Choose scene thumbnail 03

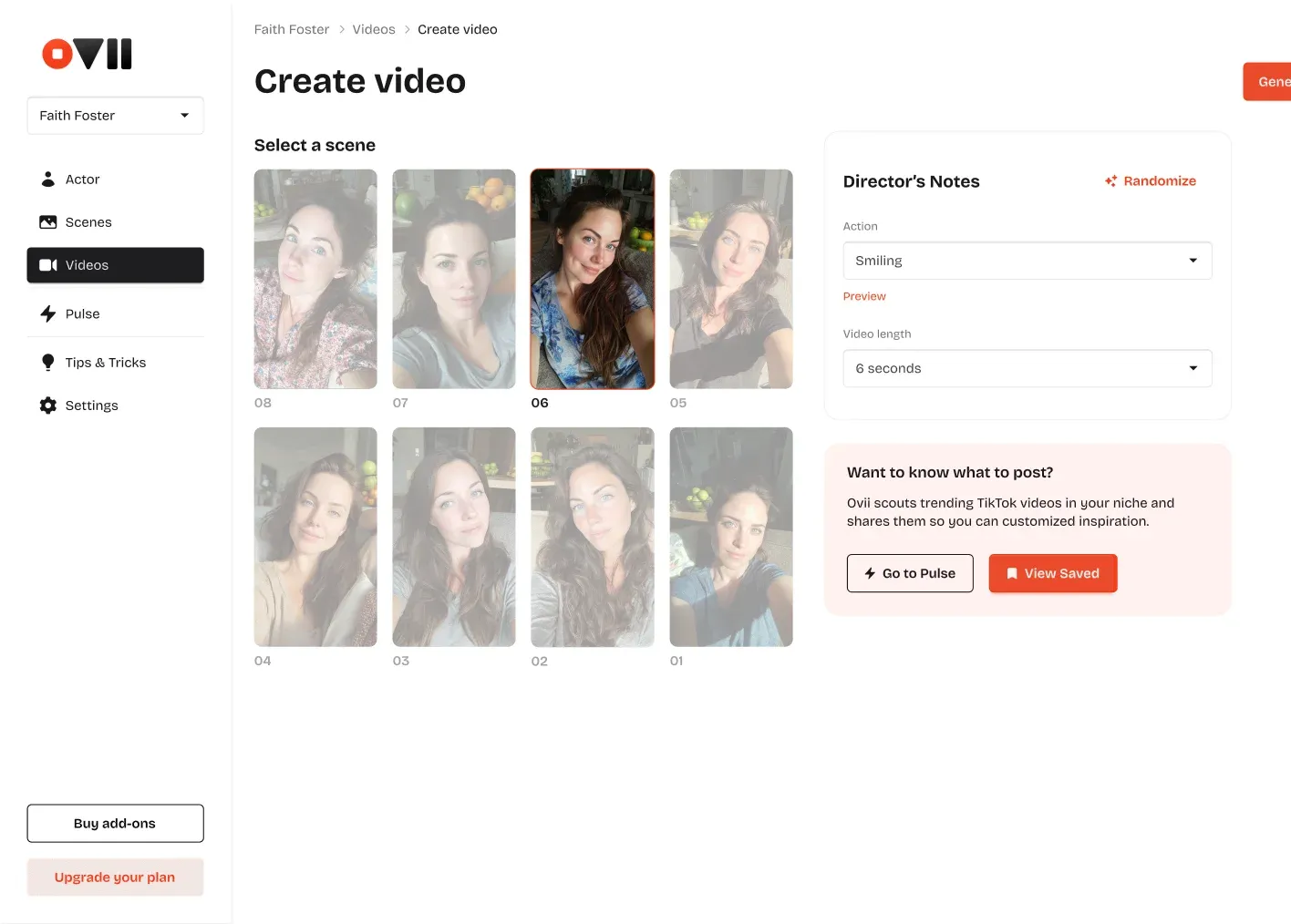[x=454, y=537]
